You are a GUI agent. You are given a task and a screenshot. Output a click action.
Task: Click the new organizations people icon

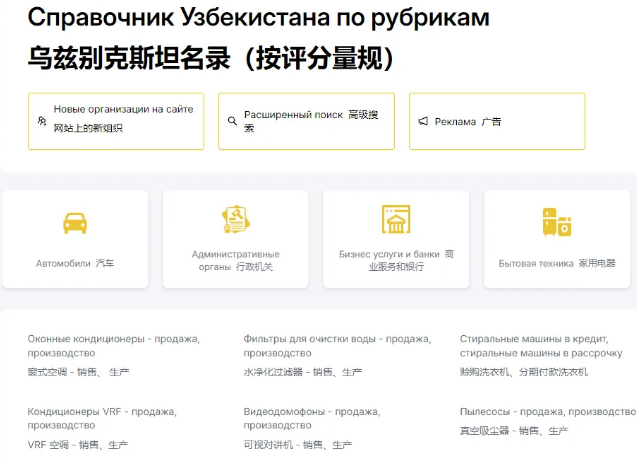41,121
